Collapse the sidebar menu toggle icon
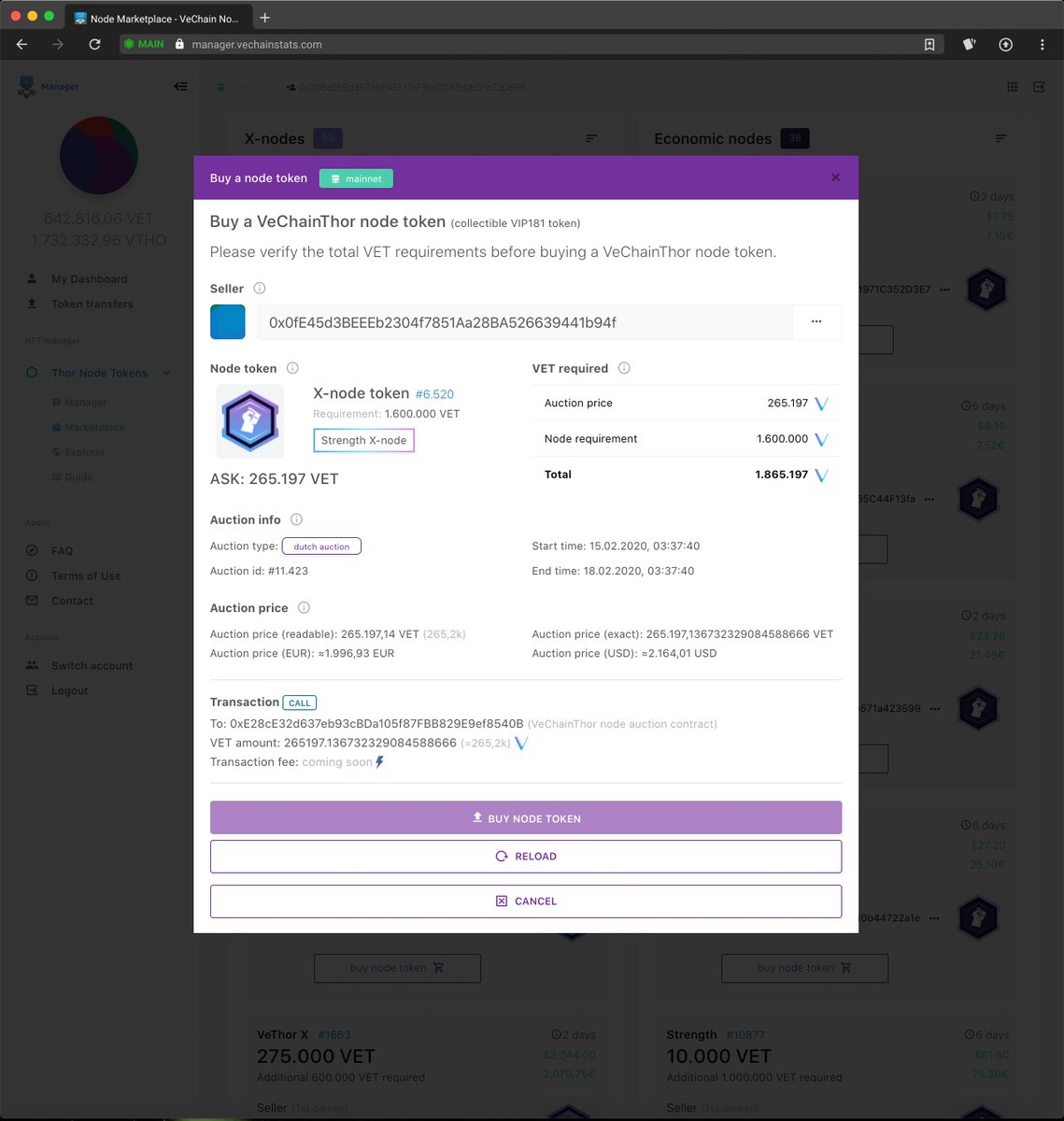This screenshot has height=1121, width=1064. click(180, 86)
